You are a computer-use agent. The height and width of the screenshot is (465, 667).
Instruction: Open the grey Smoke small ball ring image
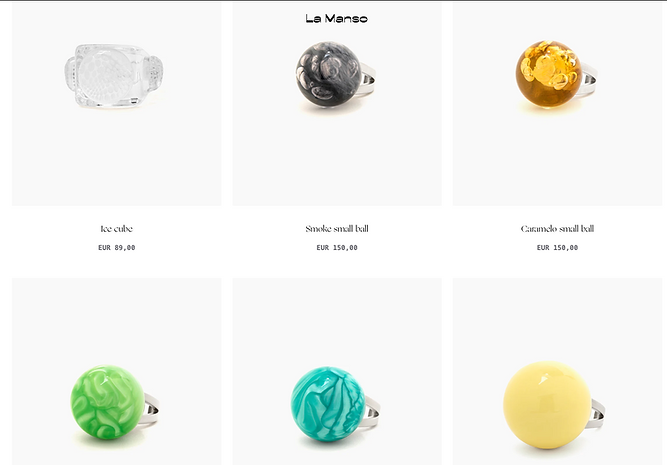(x=337, y=104)
